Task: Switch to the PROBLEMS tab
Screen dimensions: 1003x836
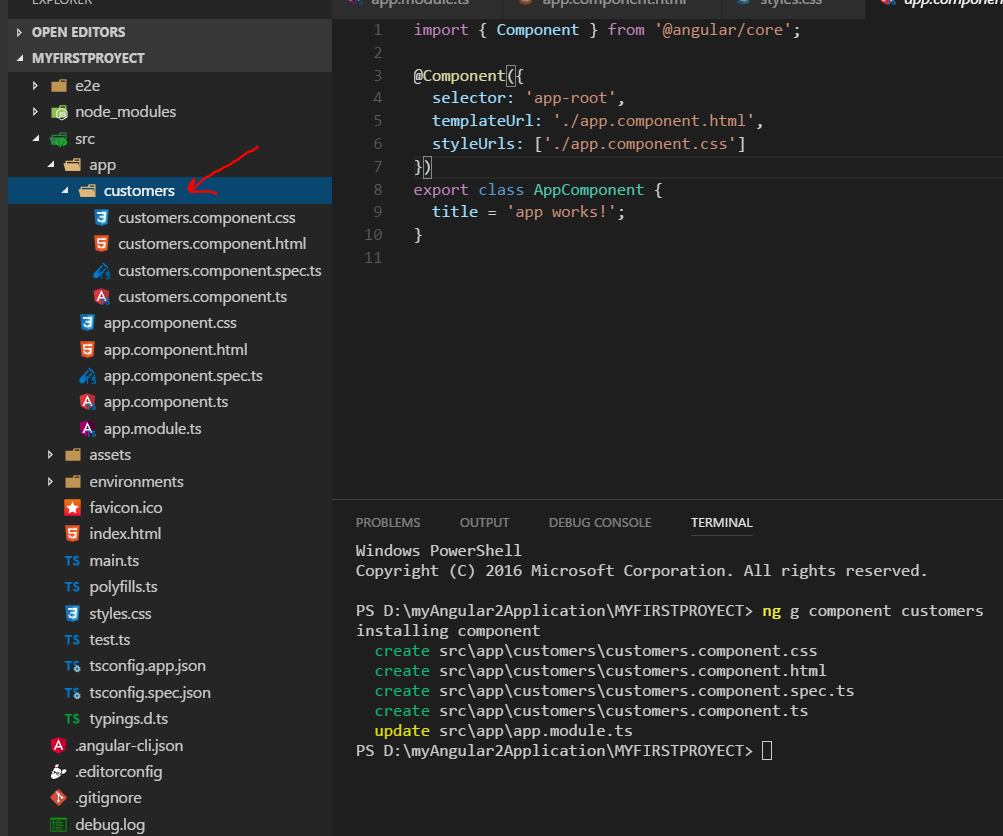Action: pyautogui.click(x=387, y=522)
